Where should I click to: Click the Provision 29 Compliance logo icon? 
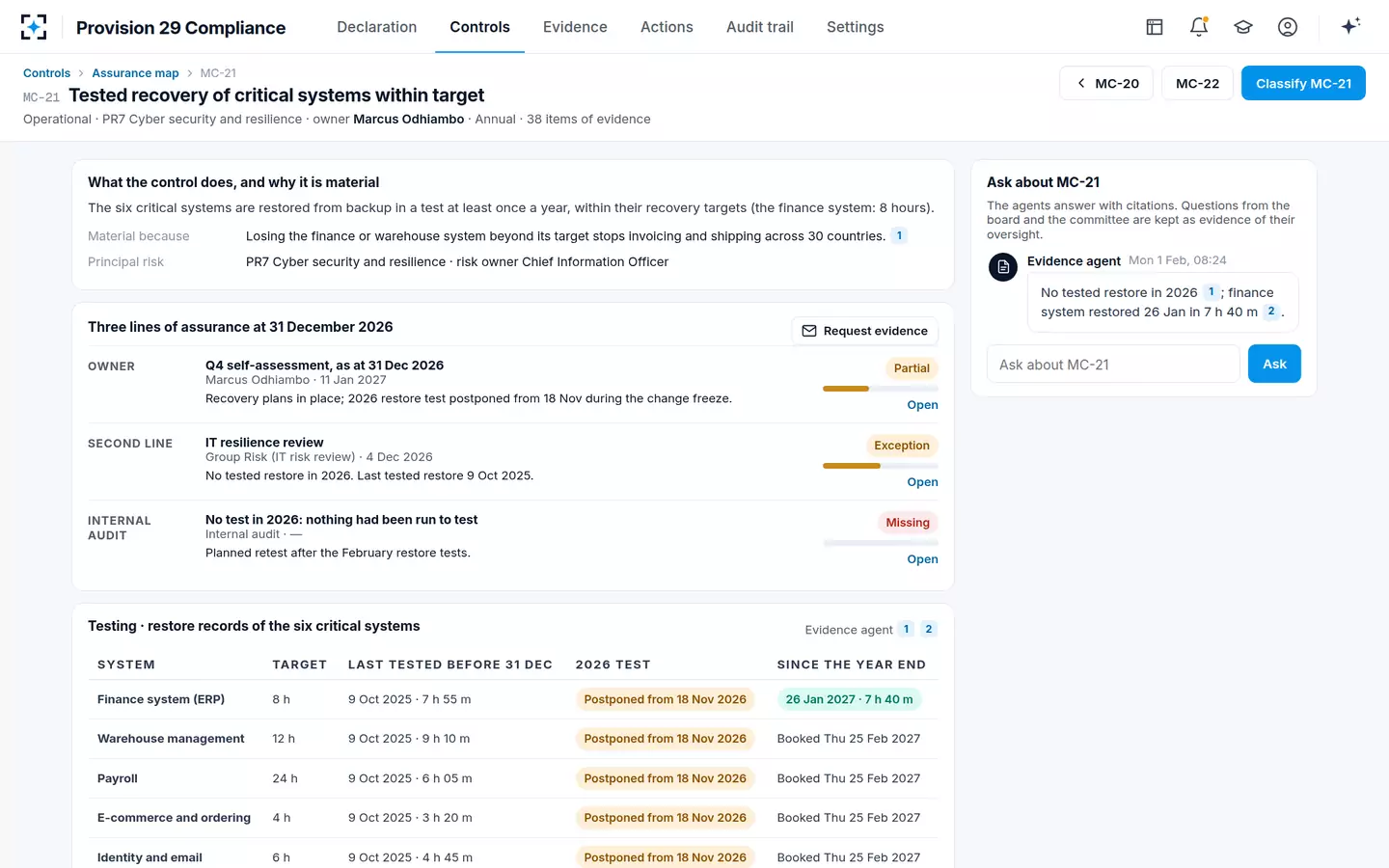(34, 27)
